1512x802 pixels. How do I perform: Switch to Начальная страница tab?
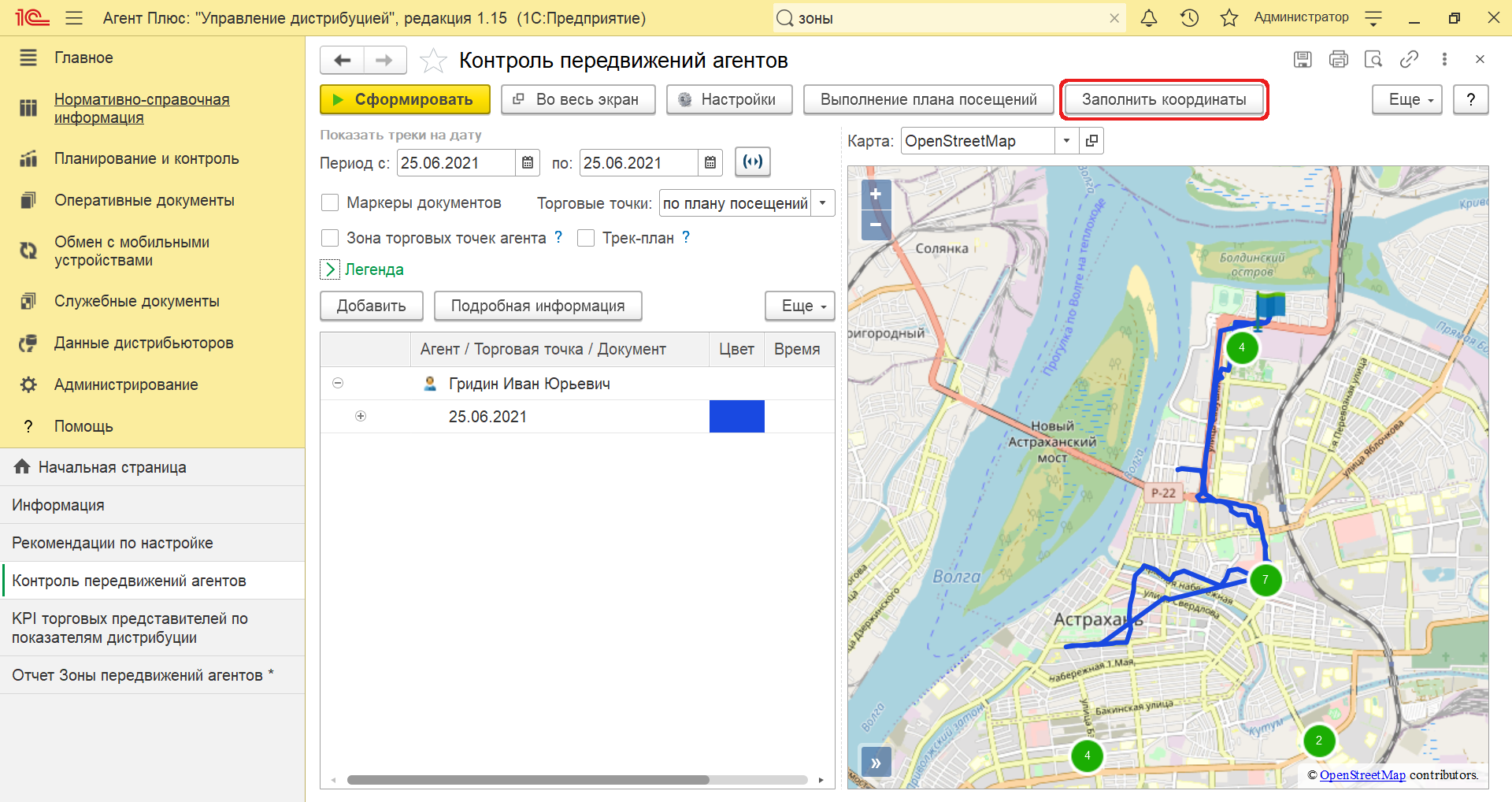pos(152,467)
